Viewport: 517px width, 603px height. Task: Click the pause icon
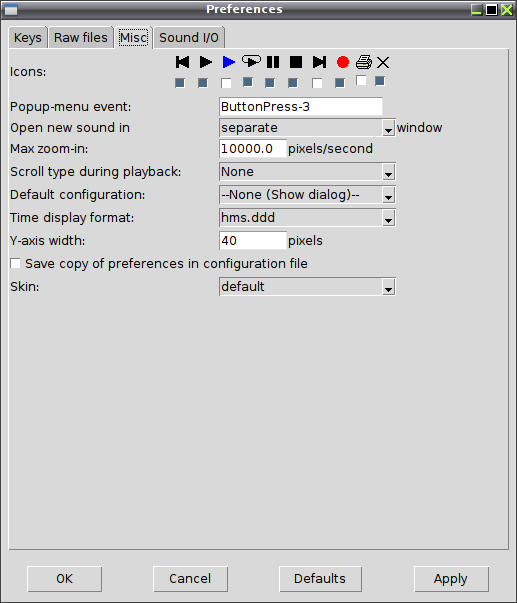273,62
